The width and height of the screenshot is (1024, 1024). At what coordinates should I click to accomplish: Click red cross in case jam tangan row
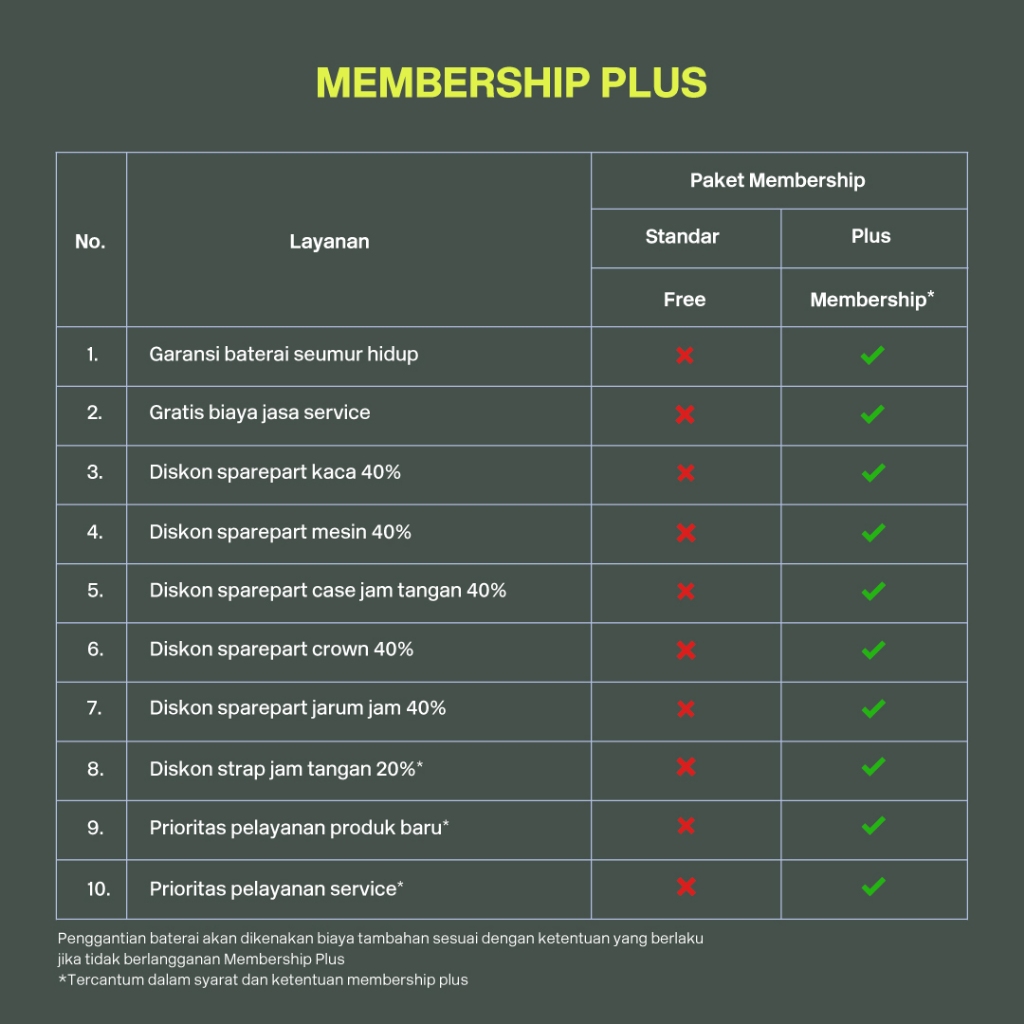(x=685, y=591)
